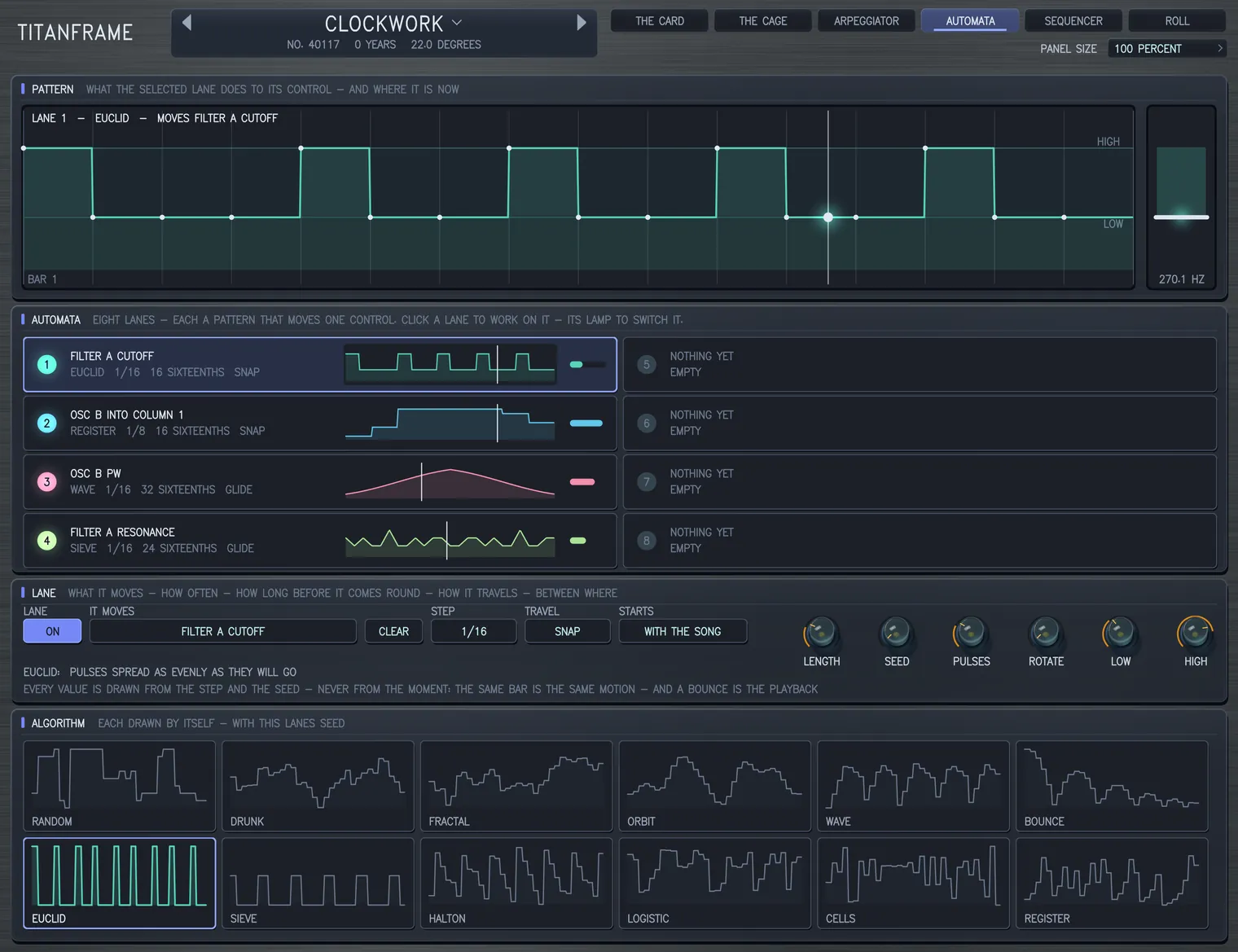
Task: Click the HIGH knob
Action: pos(1196,632)
